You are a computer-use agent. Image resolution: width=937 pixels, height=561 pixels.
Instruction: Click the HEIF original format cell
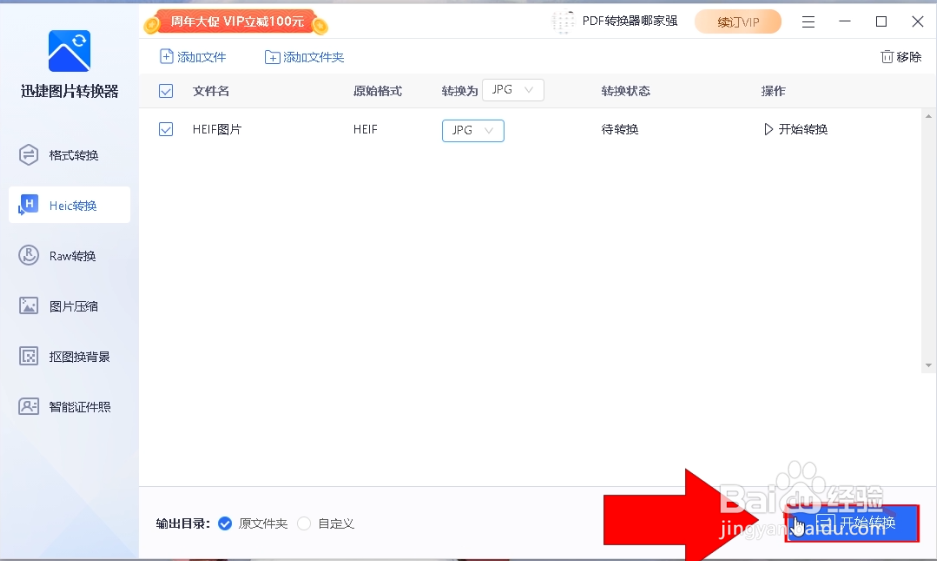pyautogui.click(x=365, y=129)
